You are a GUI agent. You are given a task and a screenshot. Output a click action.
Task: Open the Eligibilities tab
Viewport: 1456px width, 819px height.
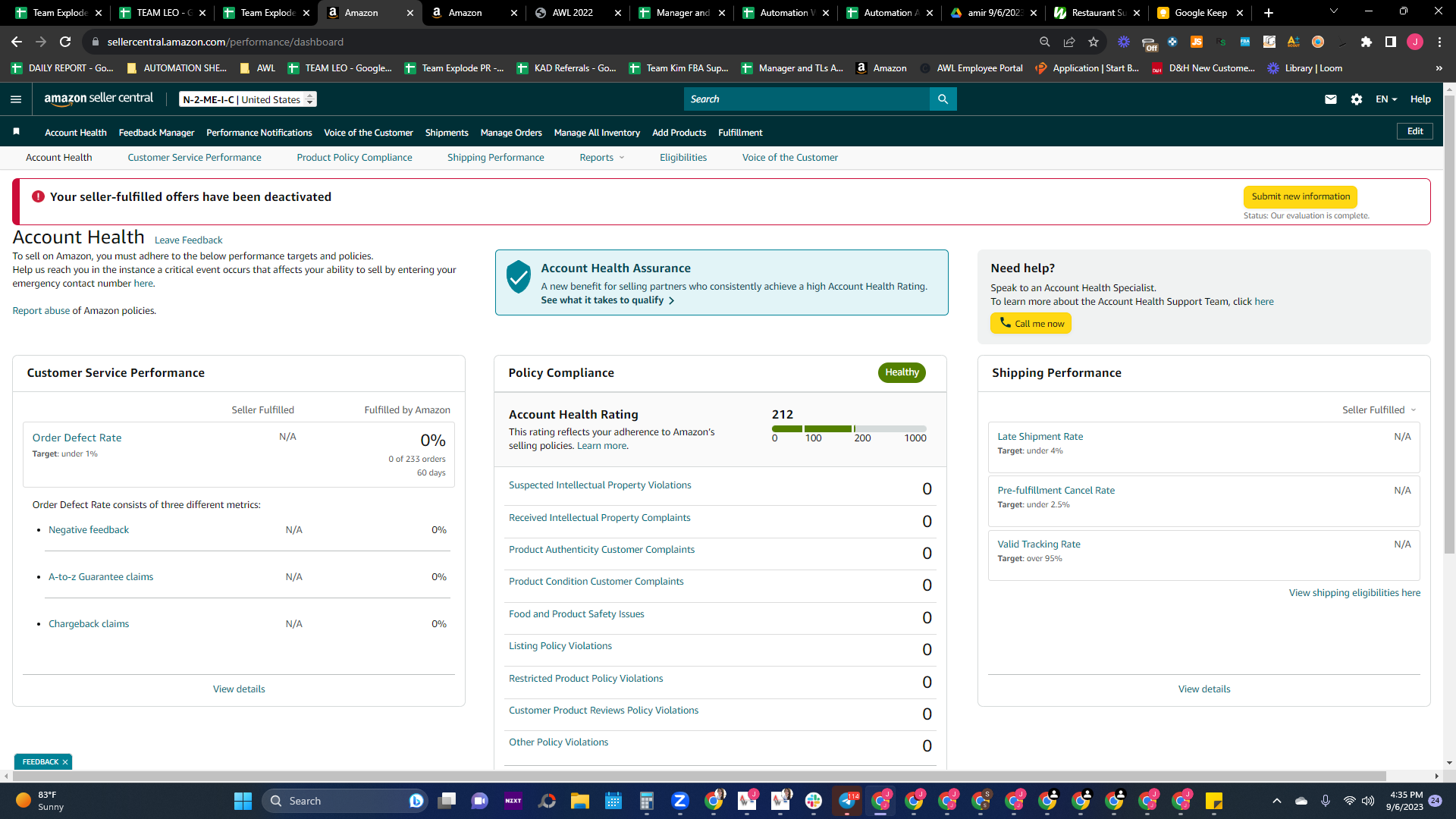[683, 158]
